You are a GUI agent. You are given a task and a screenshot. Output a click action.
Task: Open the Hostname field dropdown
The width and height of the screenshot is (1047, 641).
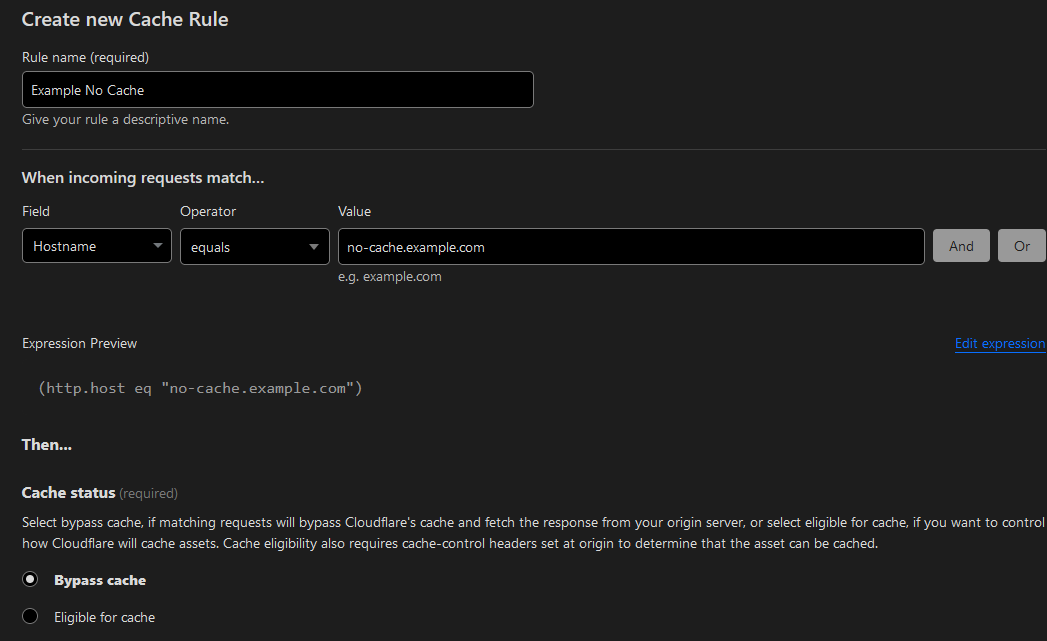pos(97,246)
